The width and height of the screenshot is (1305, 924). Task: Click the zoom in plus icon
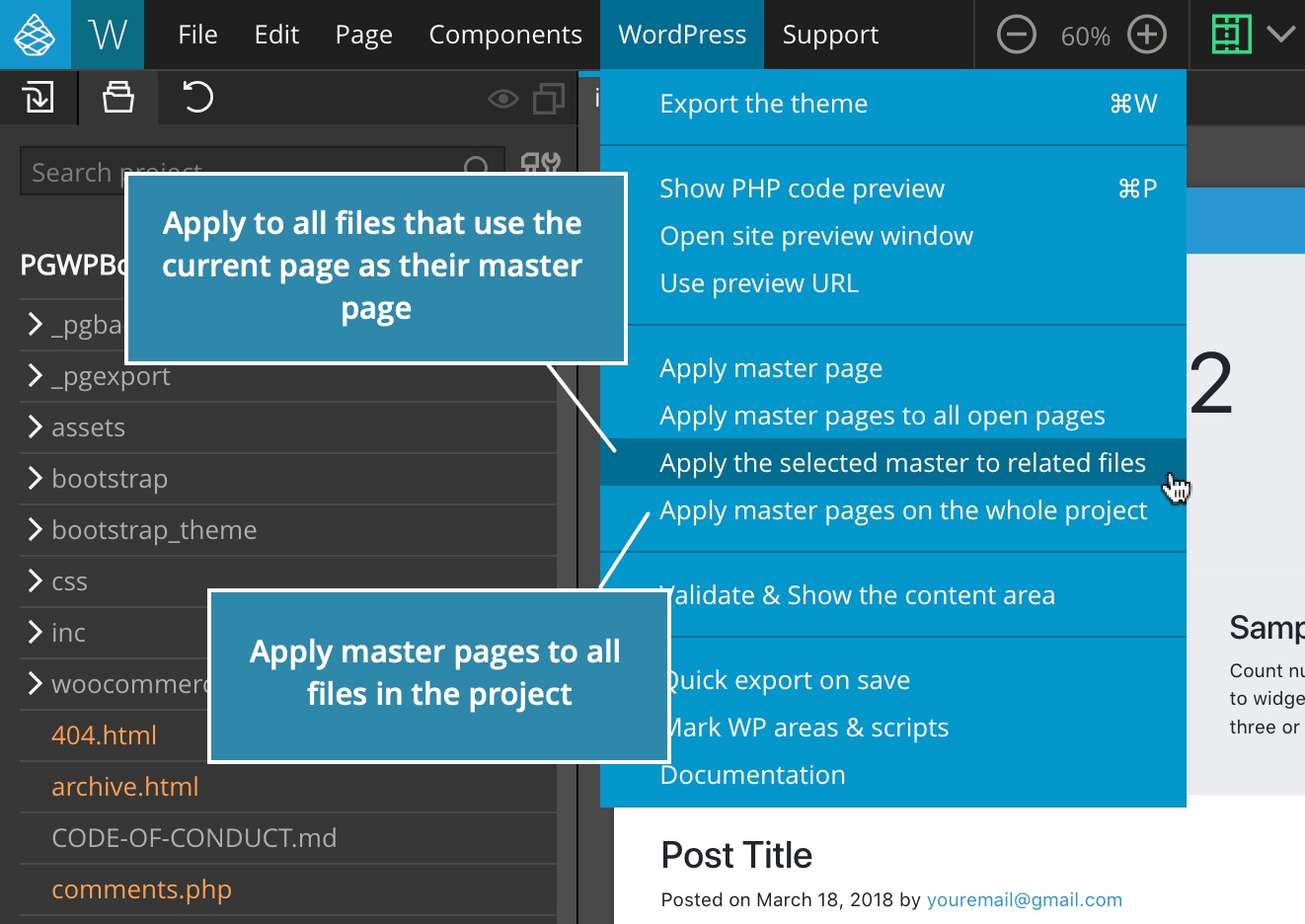point(1147,35)
